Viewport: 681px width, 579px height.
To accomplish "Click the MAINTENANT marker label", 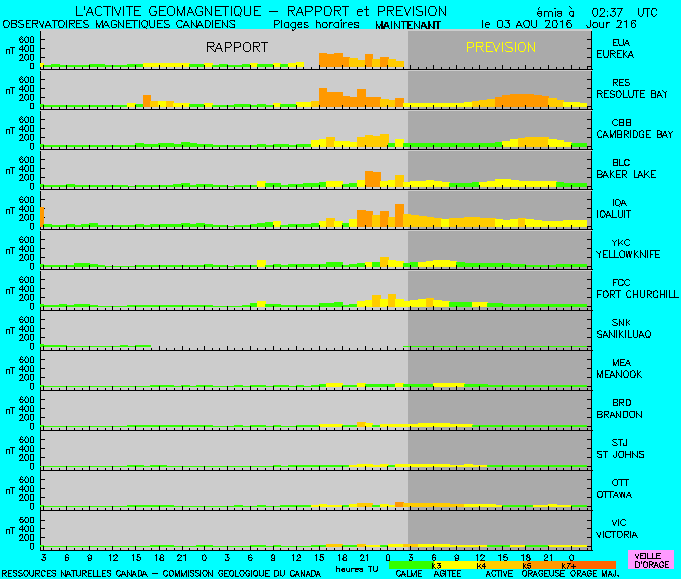I will pyautogui.click(x=407, y=23).
